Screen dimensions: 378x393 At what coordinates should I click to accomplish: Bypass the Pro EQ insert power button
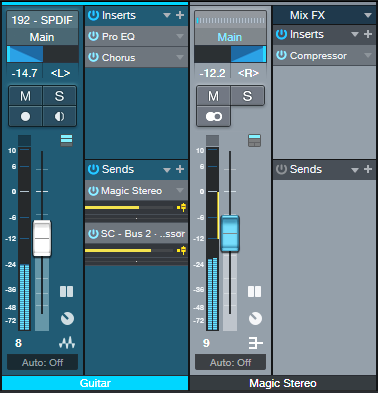coord(93,36)
